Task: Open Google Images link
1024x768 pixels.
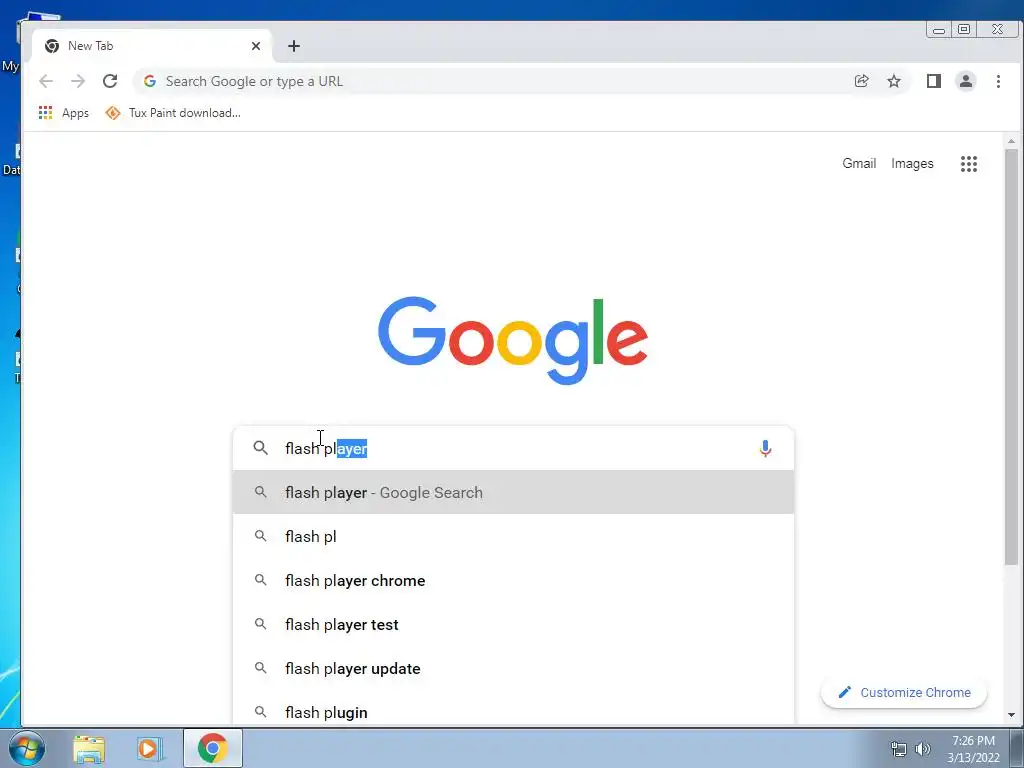Action: (912, 163)
